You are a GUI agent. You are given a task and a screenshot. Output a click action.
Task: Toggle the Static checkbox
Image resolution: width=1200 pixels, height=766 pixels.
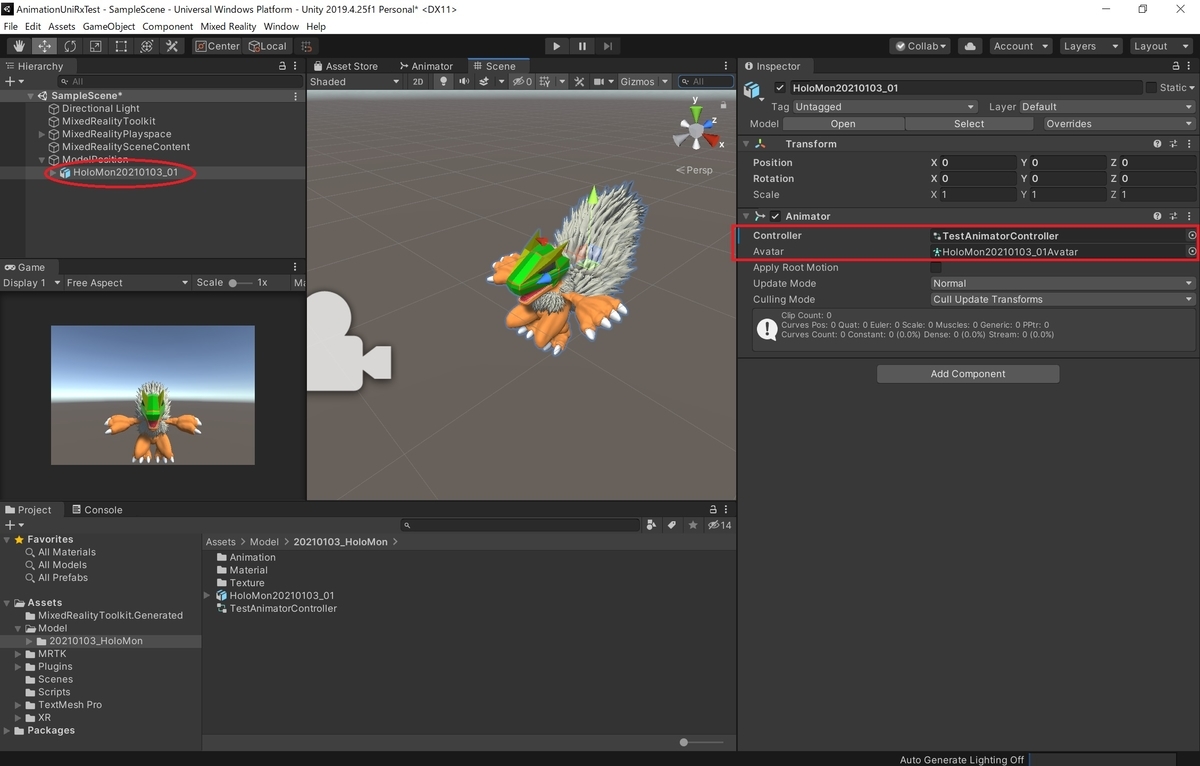[1151, 88]
